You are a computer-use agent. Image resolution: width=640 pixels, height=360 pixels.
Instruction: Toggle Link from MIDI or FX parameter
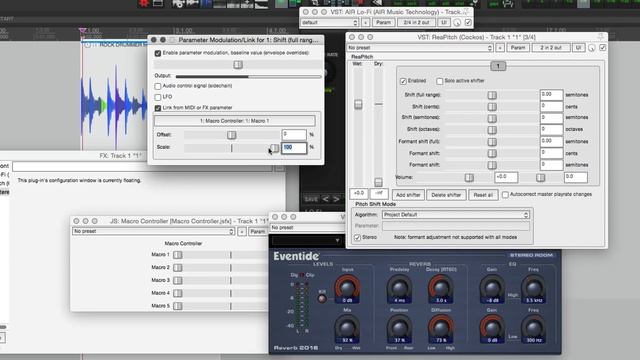pyautogui.click(x=158, y=108)
